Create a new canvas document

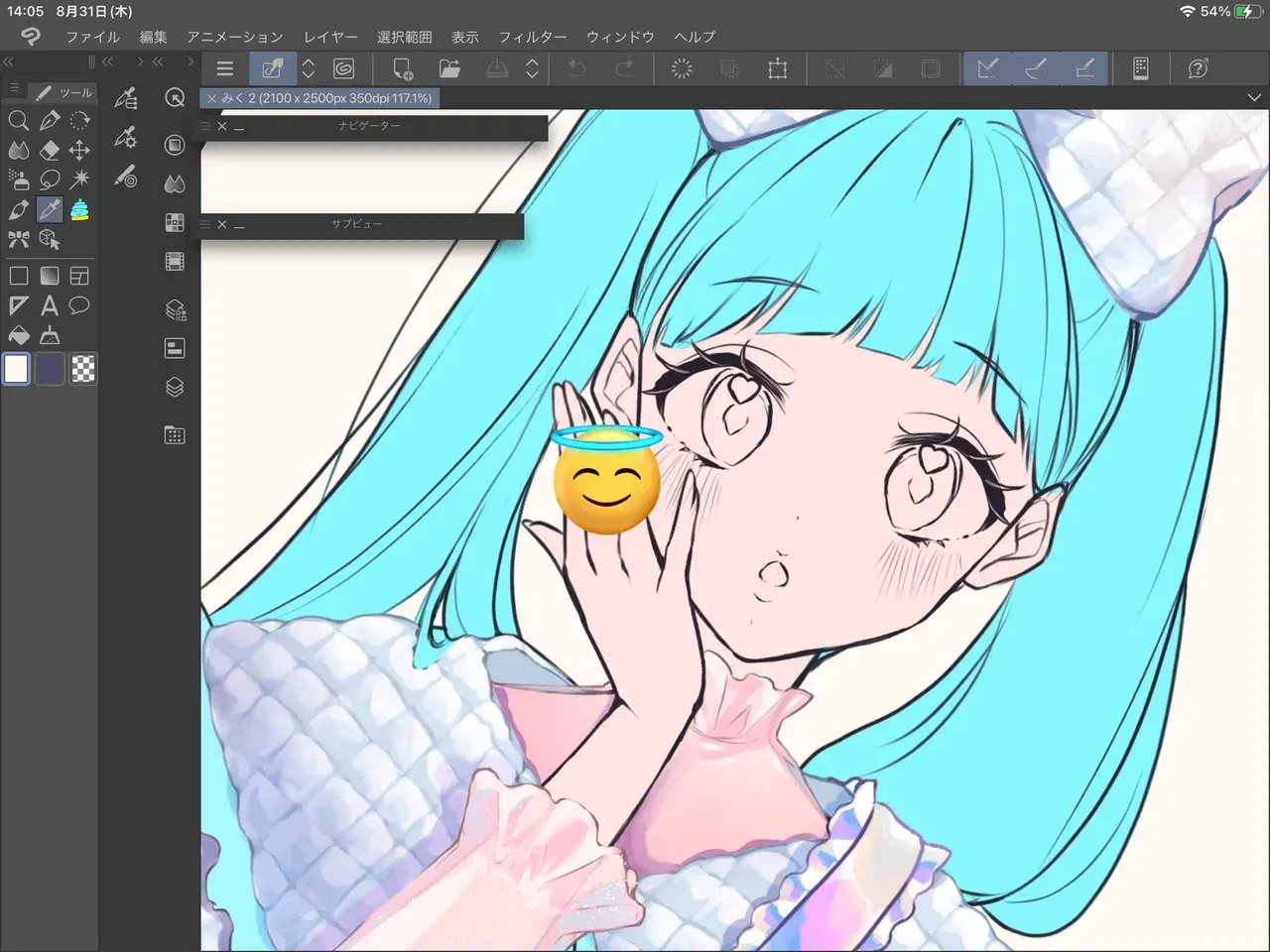[x=402, y=68]
